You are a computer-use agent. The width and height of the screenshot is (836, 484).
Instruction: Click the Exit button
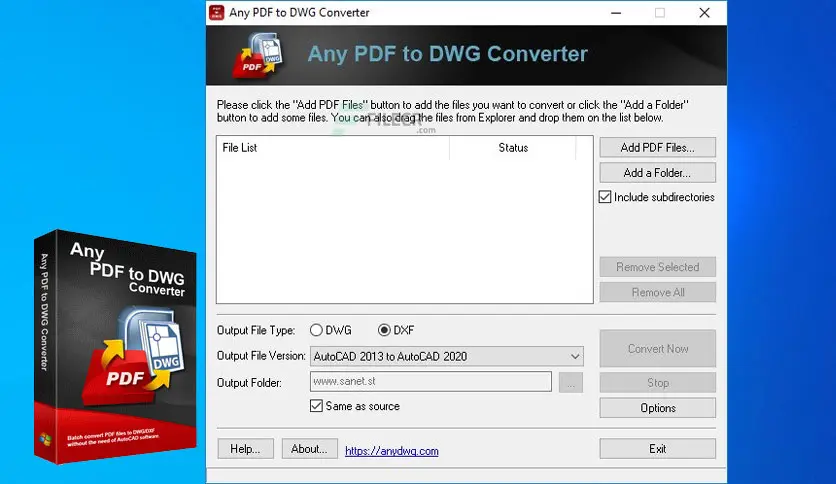[657, 449]
